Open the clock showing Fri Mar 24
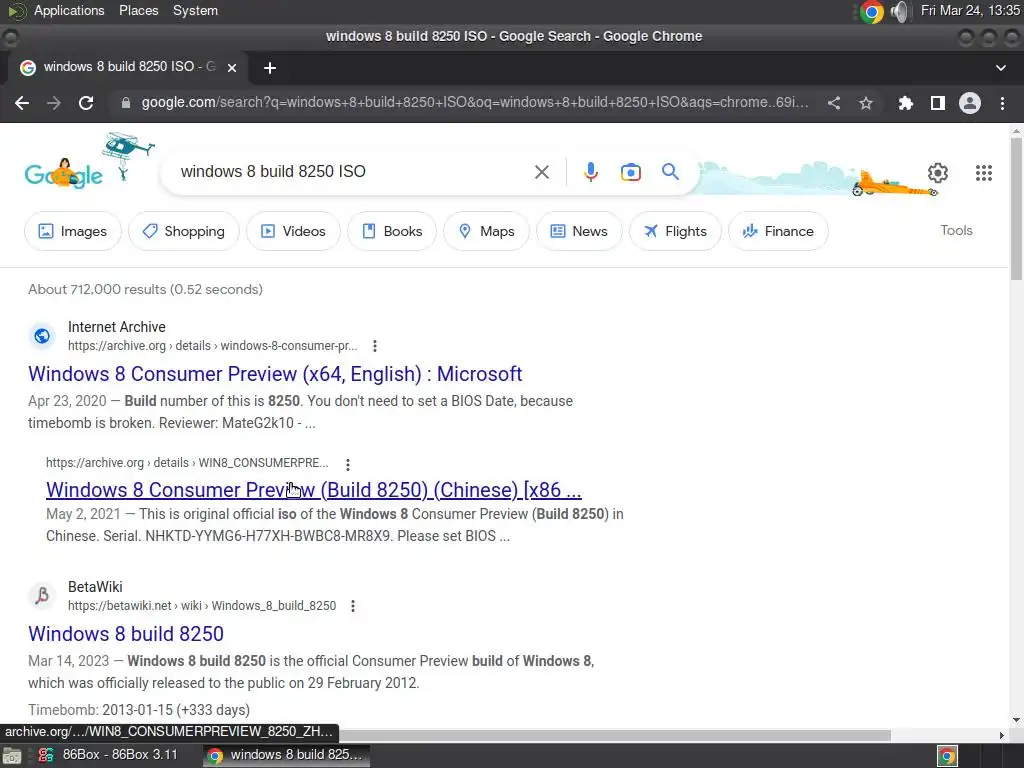The width and height of the screenshot is (1024, 768). 970,10
